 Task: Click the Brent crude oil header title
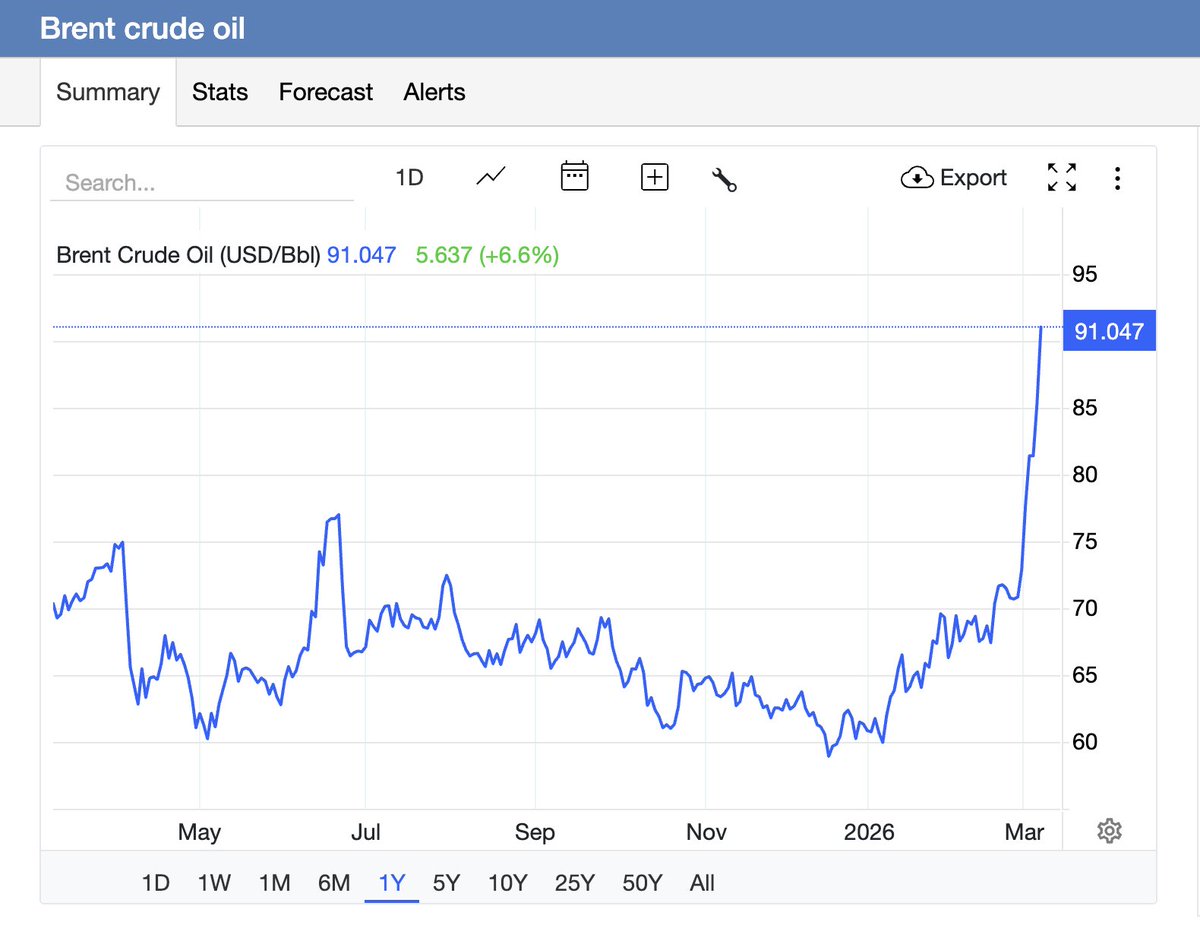tap(142, 28)
